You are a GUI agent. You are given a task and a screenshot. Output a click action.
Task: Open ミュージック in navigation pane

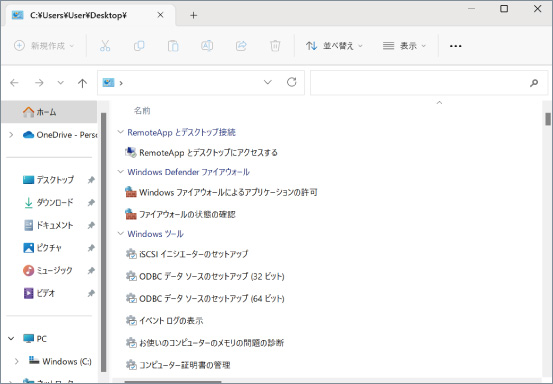click(x=54, y=270)
